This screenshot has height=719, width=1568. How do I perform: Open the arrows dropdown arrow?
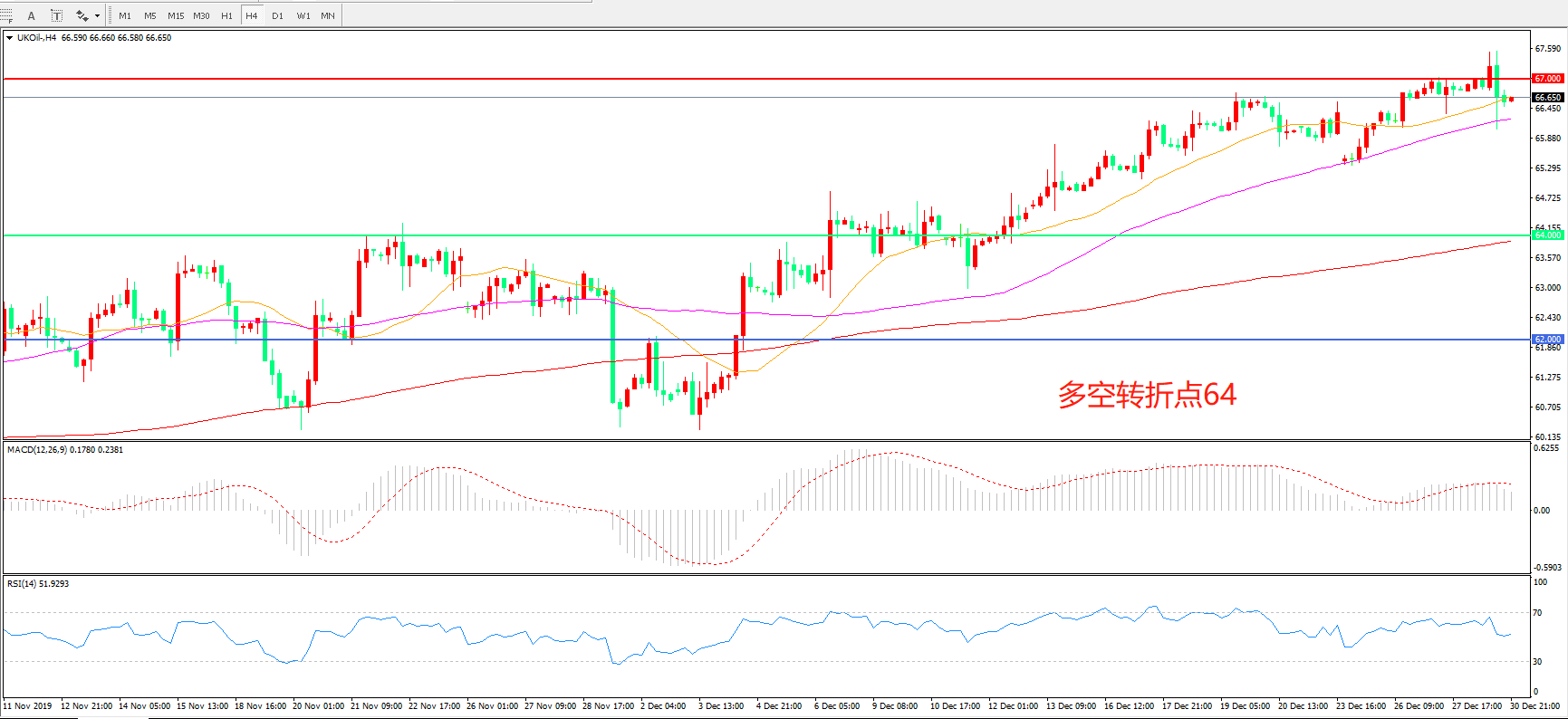pos(97,15)
